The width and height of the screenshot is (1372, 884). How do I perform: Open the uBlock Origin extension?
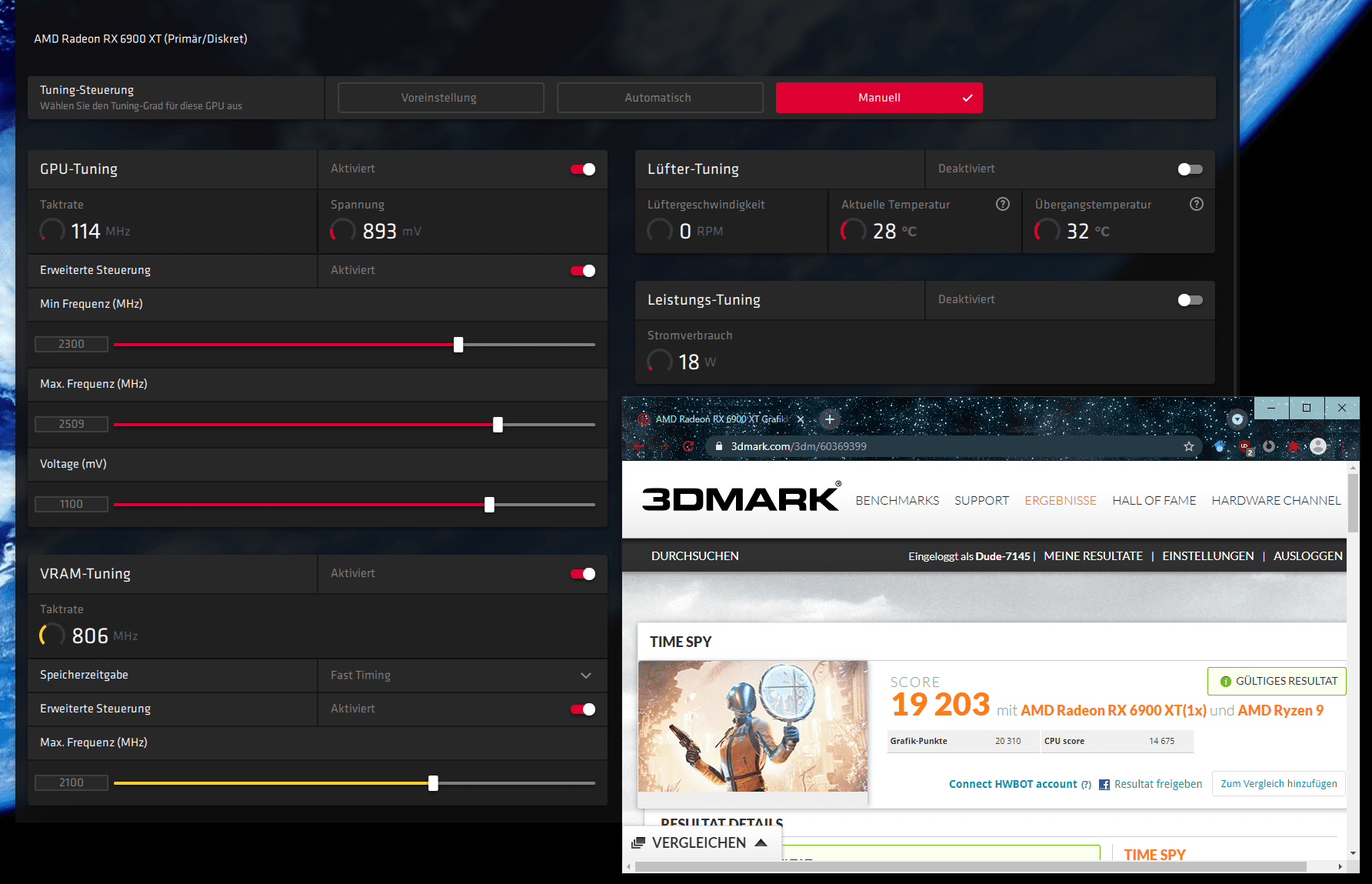click(1244, 446)
